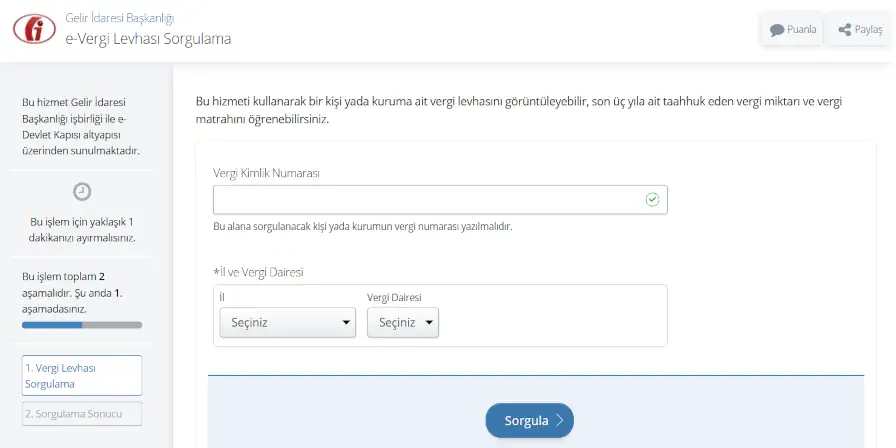Screen dimensions: 896x448
Task: Click the Gelir İdaresi Başkanlığı header text
Action: (119, 18)
